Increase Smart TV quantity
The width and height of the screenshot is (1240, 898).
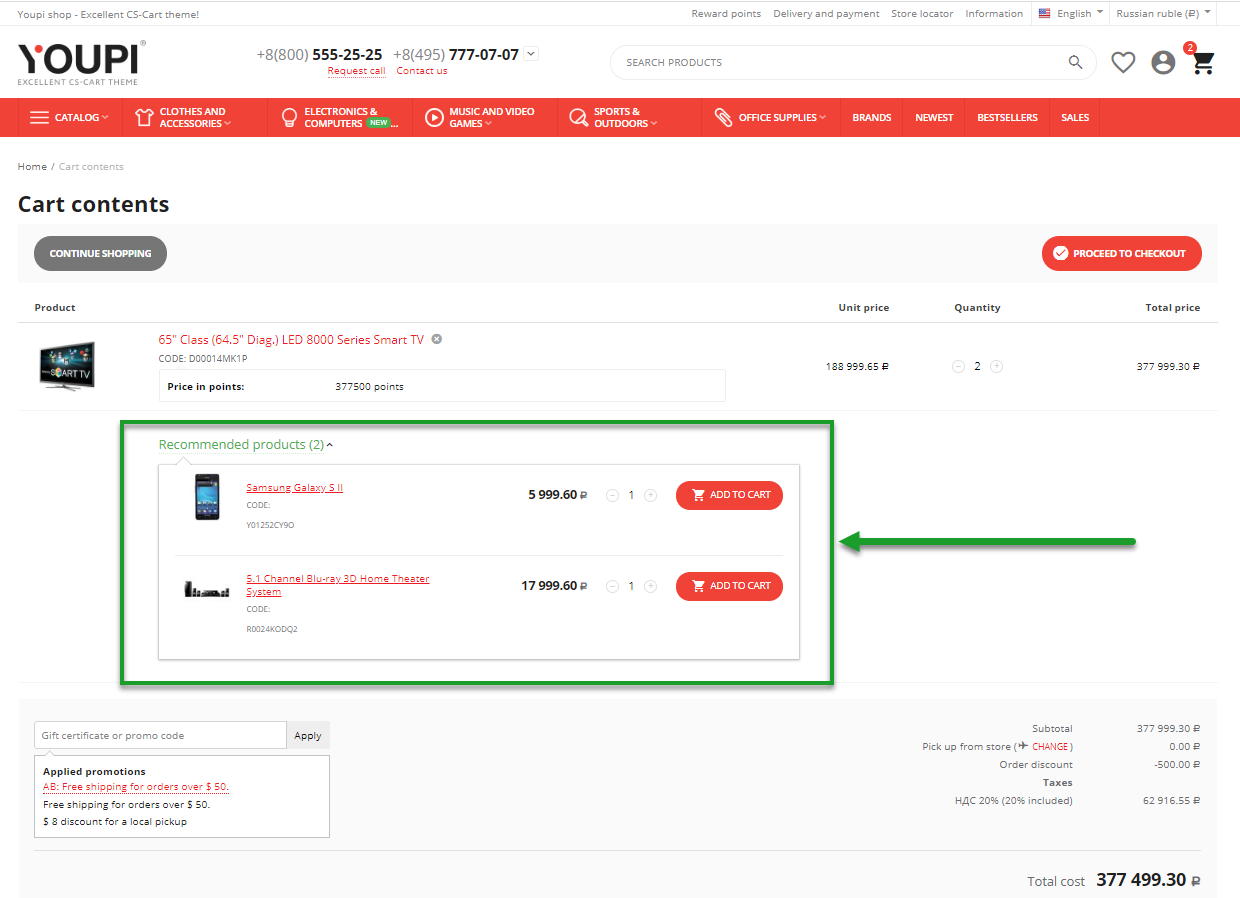pos(996,367)
